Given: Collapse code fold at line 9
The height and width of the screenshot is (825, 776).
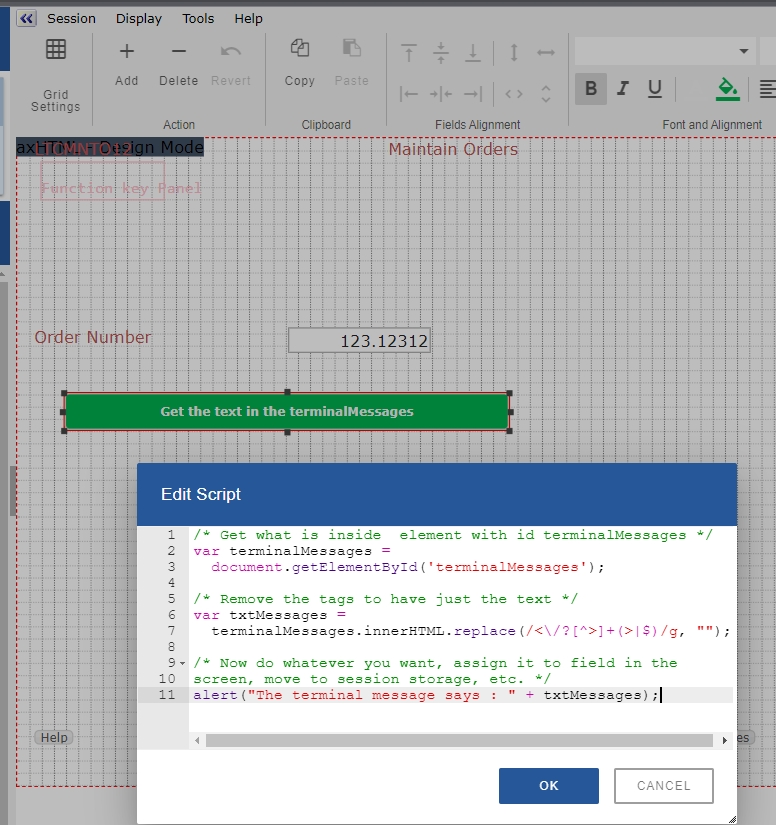Looking at the screenshot, I should click(181, 663).
